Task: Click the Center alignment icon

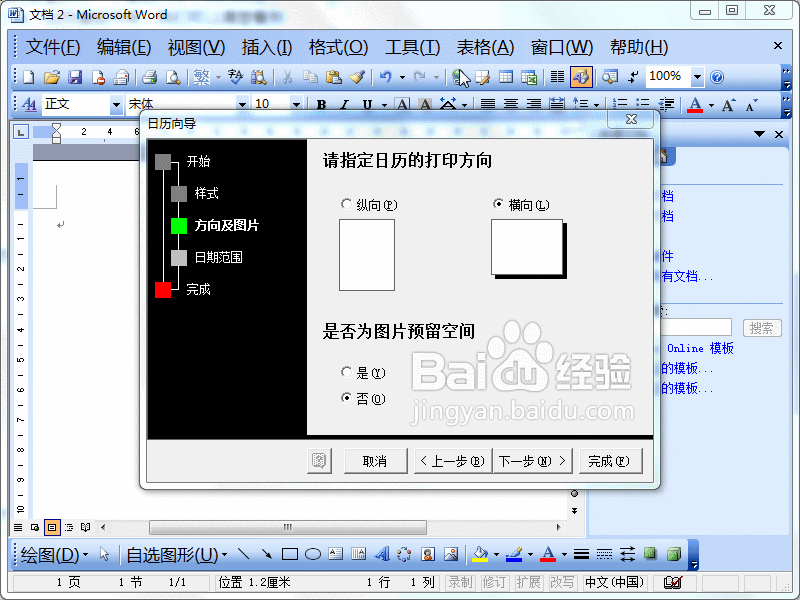Action: [511, 104]
